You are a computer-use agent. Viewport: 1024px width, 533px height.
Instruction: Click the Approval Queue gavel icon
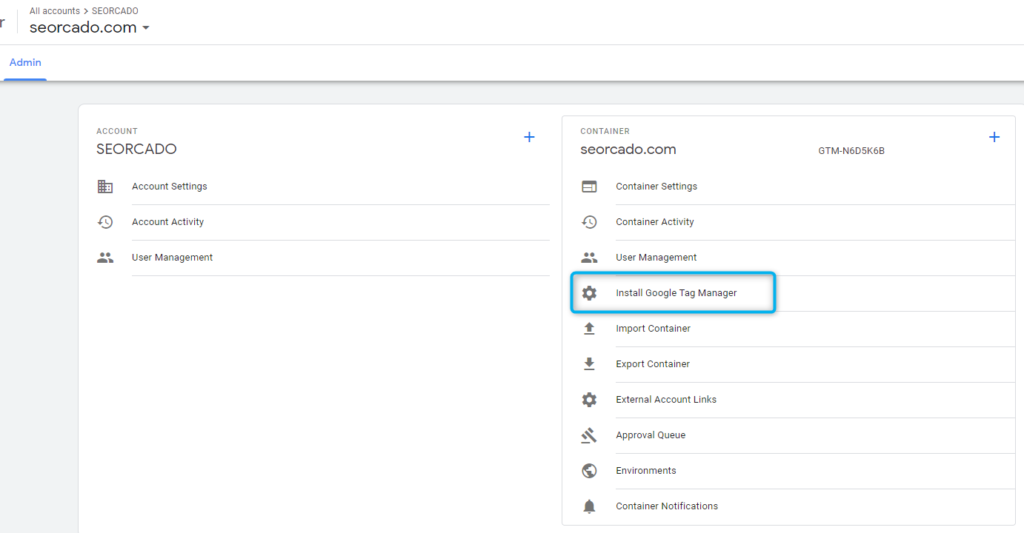click(x=589, y=435)
